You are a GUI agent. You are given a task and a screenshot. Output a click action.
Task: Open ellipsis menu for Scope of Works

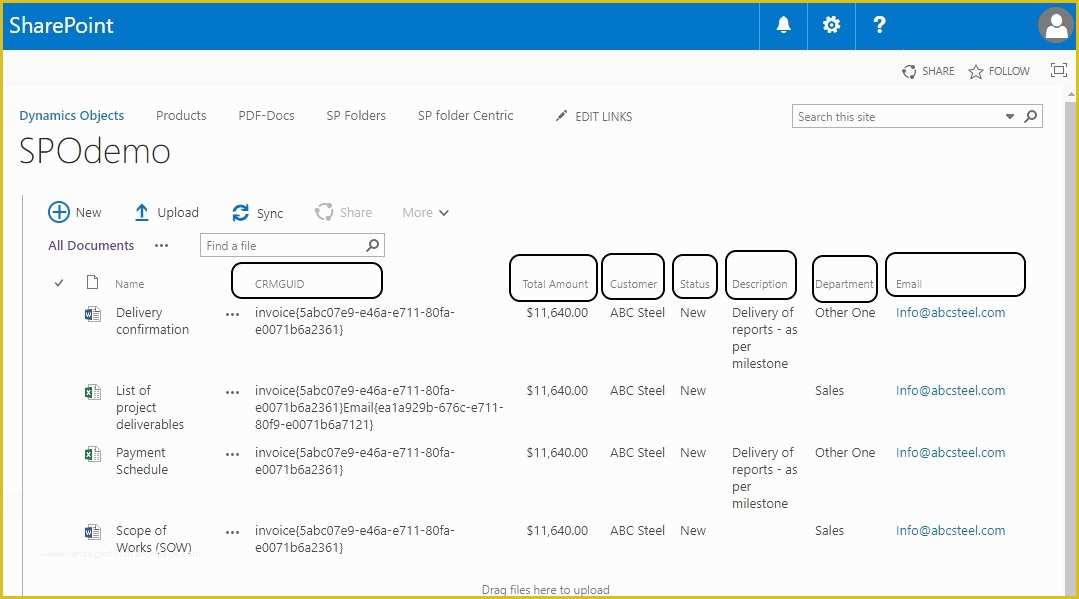(233, 532)
